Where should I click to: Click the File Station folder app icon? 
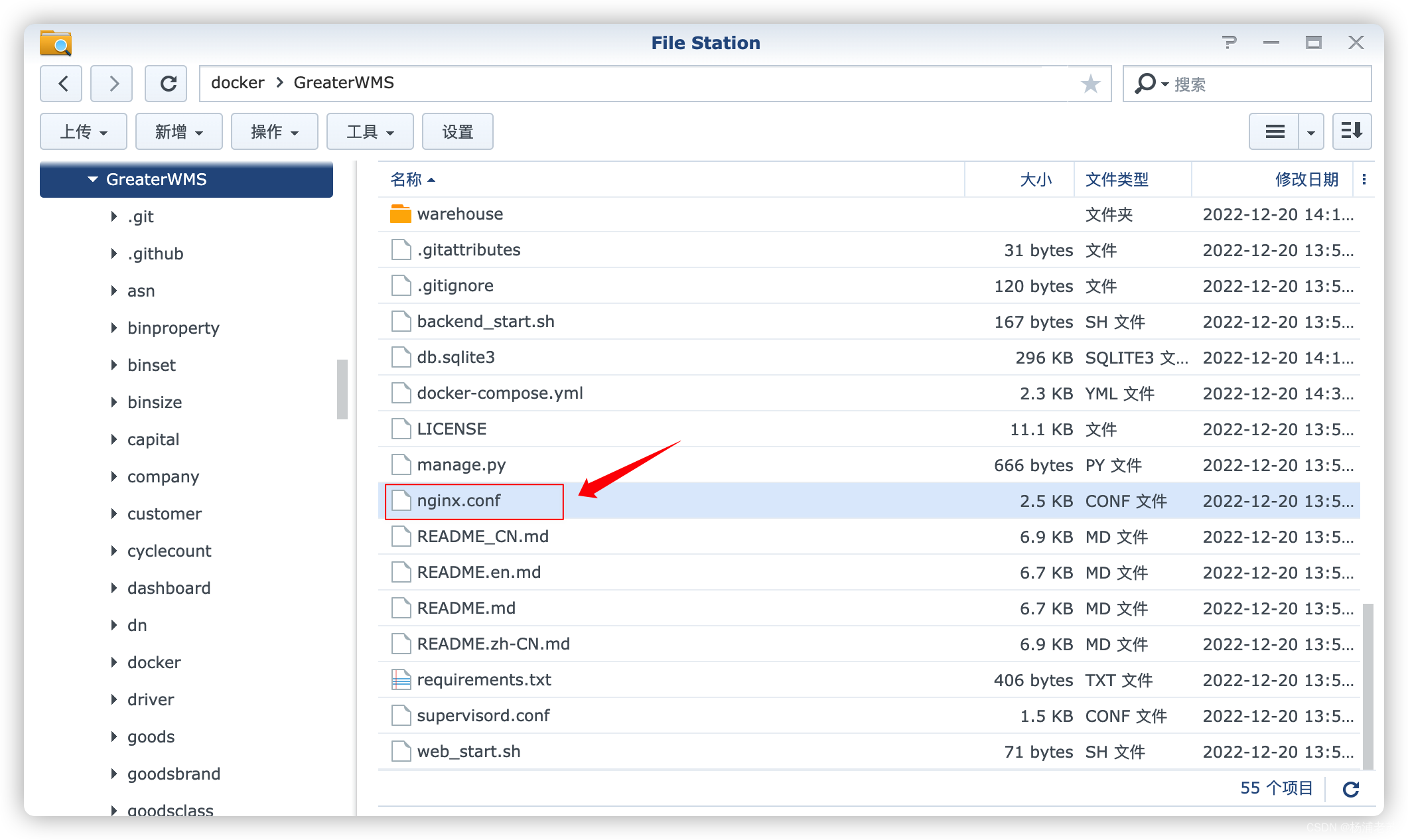(56, 42)
